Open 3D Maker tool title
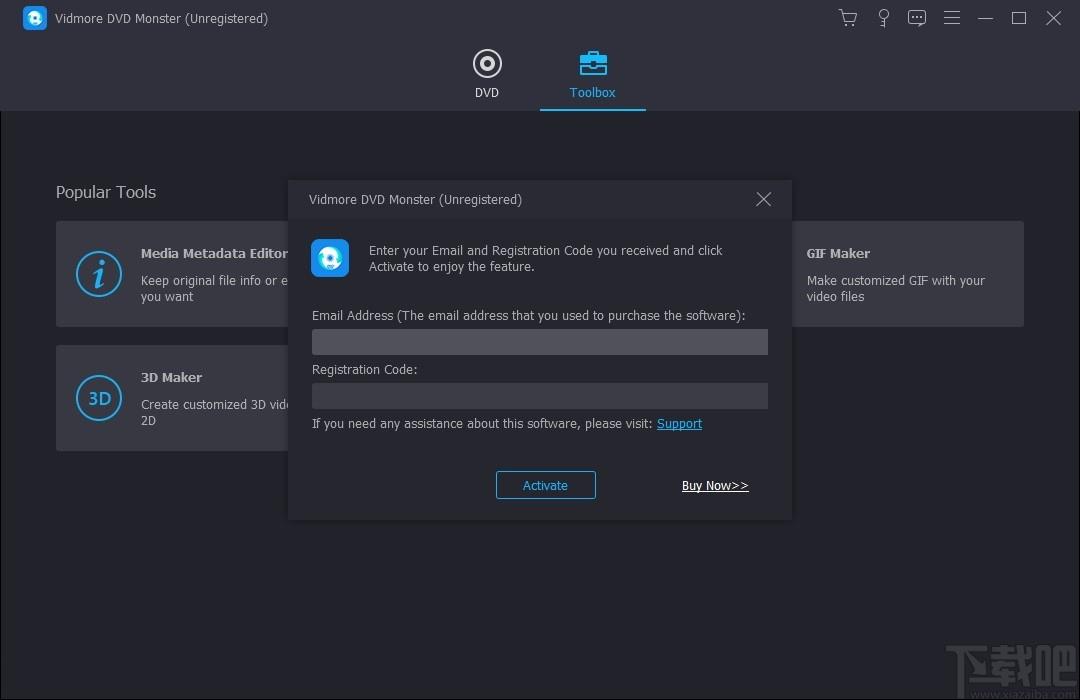 [x=172, y=378]
